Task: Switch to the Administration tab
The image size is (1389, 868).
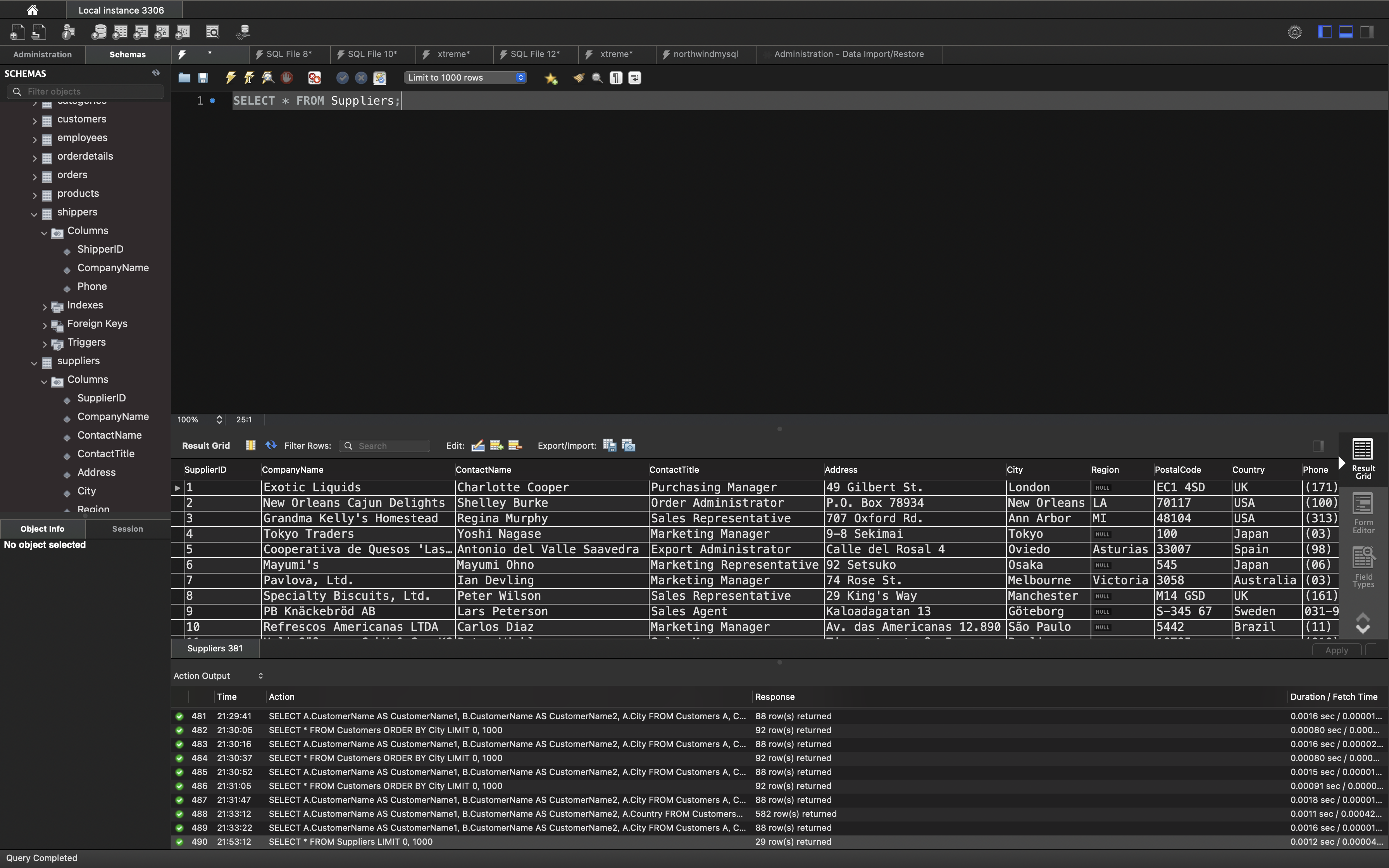Action: click(x=43, y=55)
